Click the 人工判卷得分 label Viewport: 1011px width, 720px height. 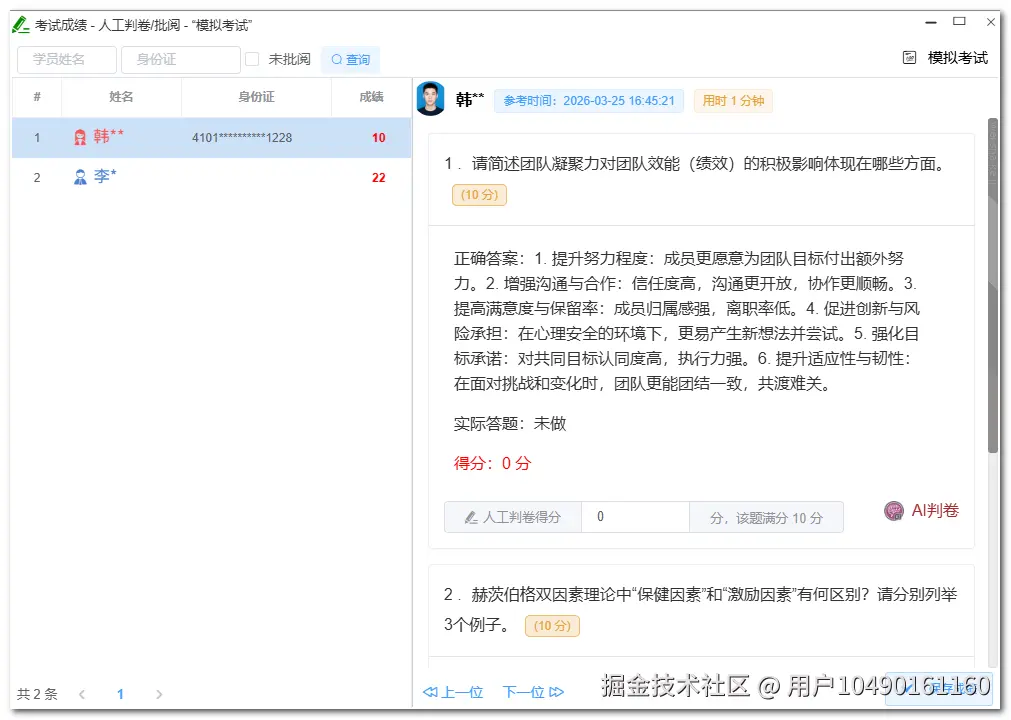pos(522,518)
